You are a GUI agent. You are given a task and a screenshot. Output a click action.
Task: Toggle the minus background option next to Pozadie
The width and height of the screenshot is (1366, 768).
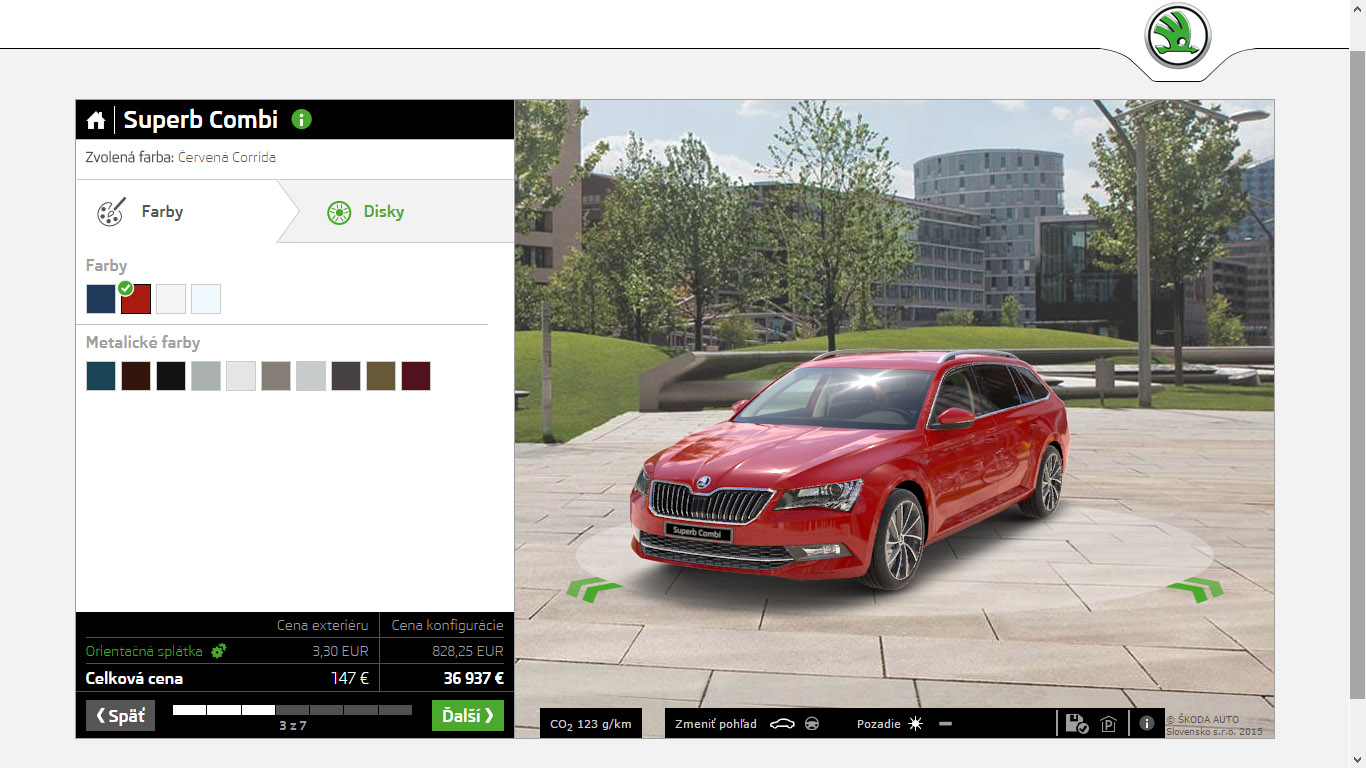(x=945, y=724)
